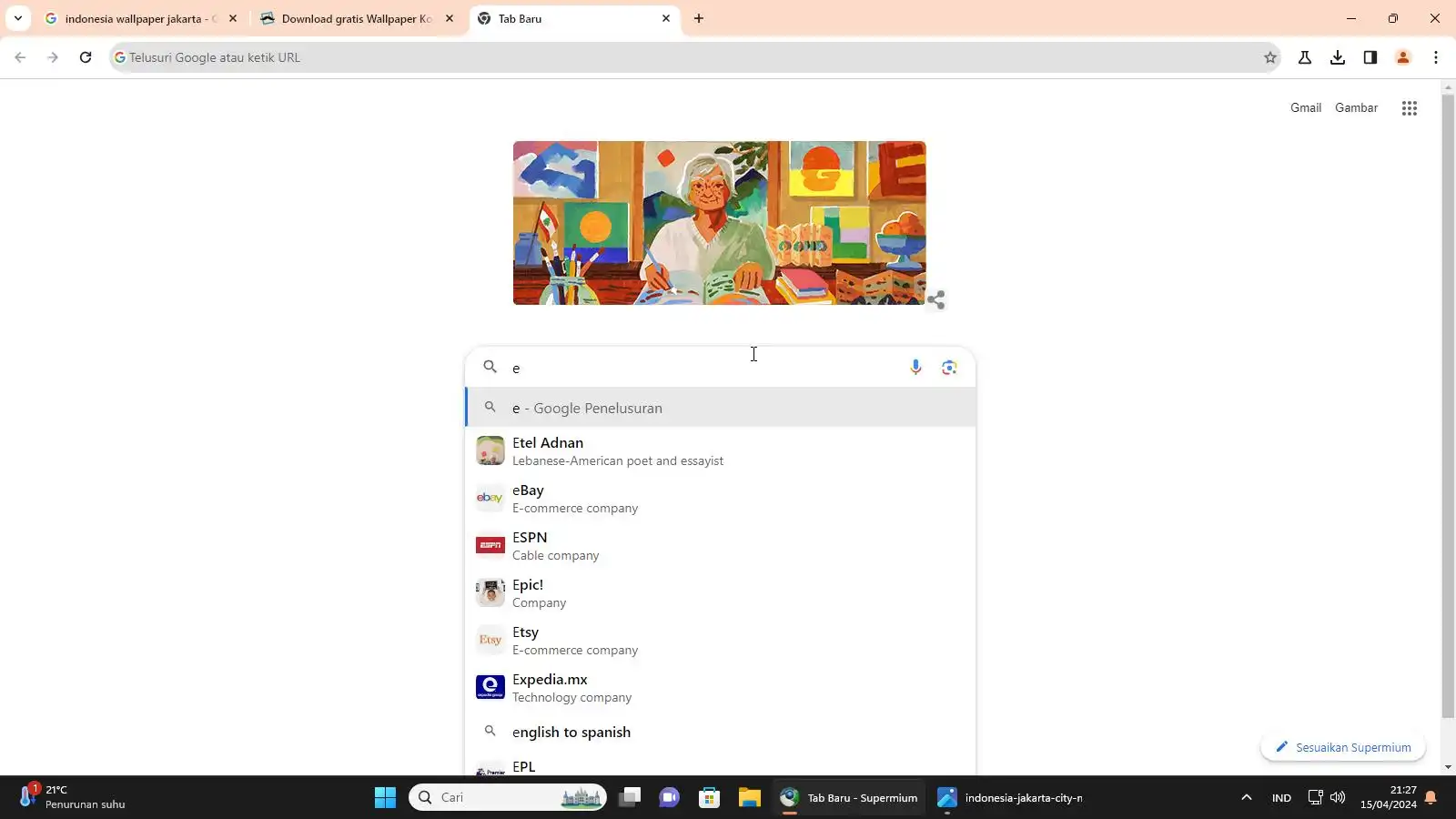Viewport: 1456px width, 819px height.
Task: Launch the Chat app from taskbar
Action: coord(670,797)
